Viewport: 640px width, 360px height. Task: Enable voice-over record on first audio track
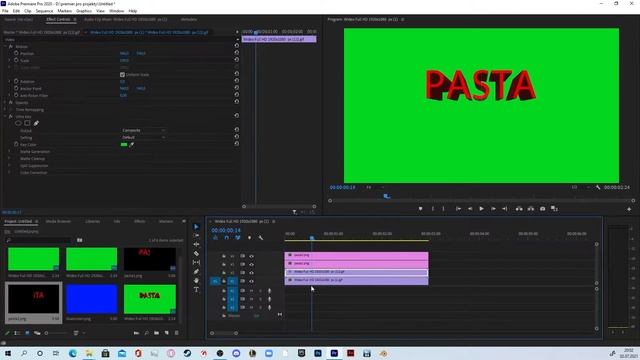point(269,291)
